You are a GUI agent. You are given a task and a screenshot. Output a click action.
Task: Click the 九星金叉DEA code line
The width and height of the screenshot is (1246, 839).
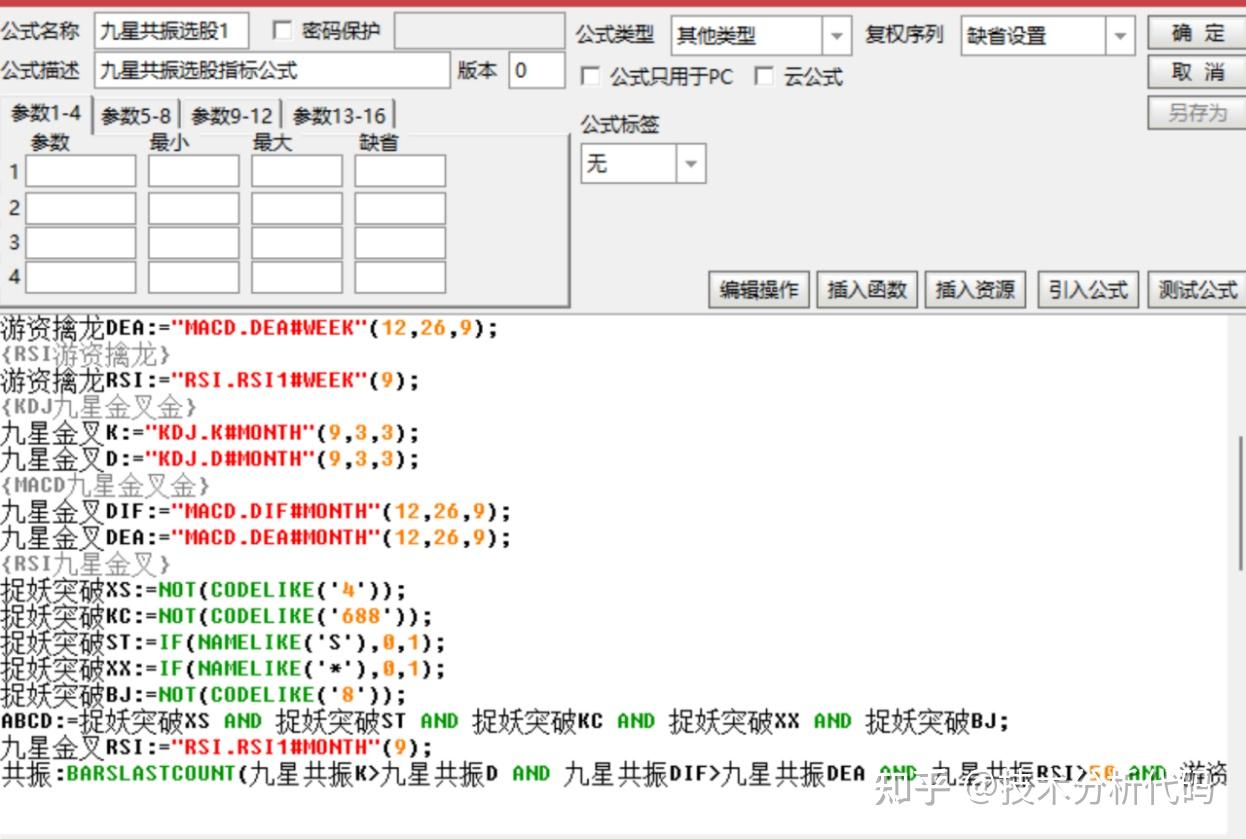click(x=256, y=537)
